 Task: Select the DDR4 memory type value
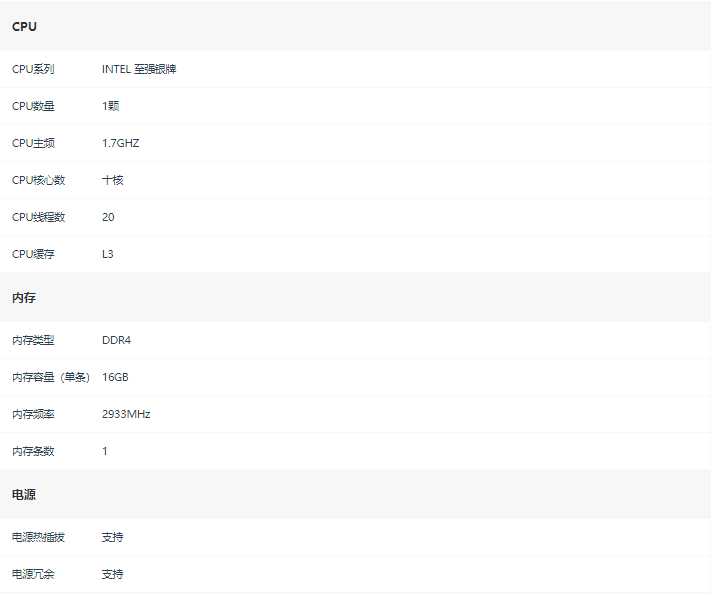pyautogui.click(x=116, y=340)
